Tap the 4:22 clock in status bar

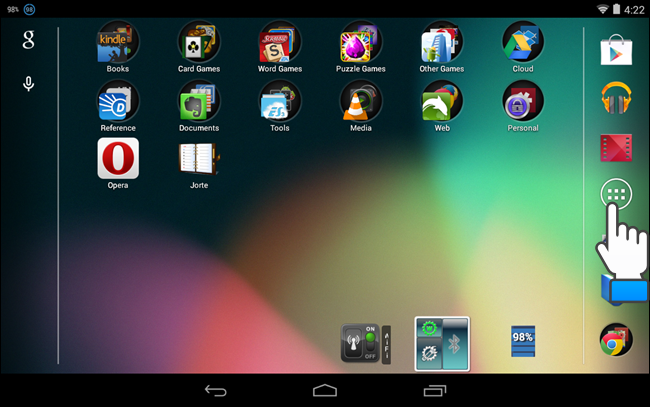point(634,10)
